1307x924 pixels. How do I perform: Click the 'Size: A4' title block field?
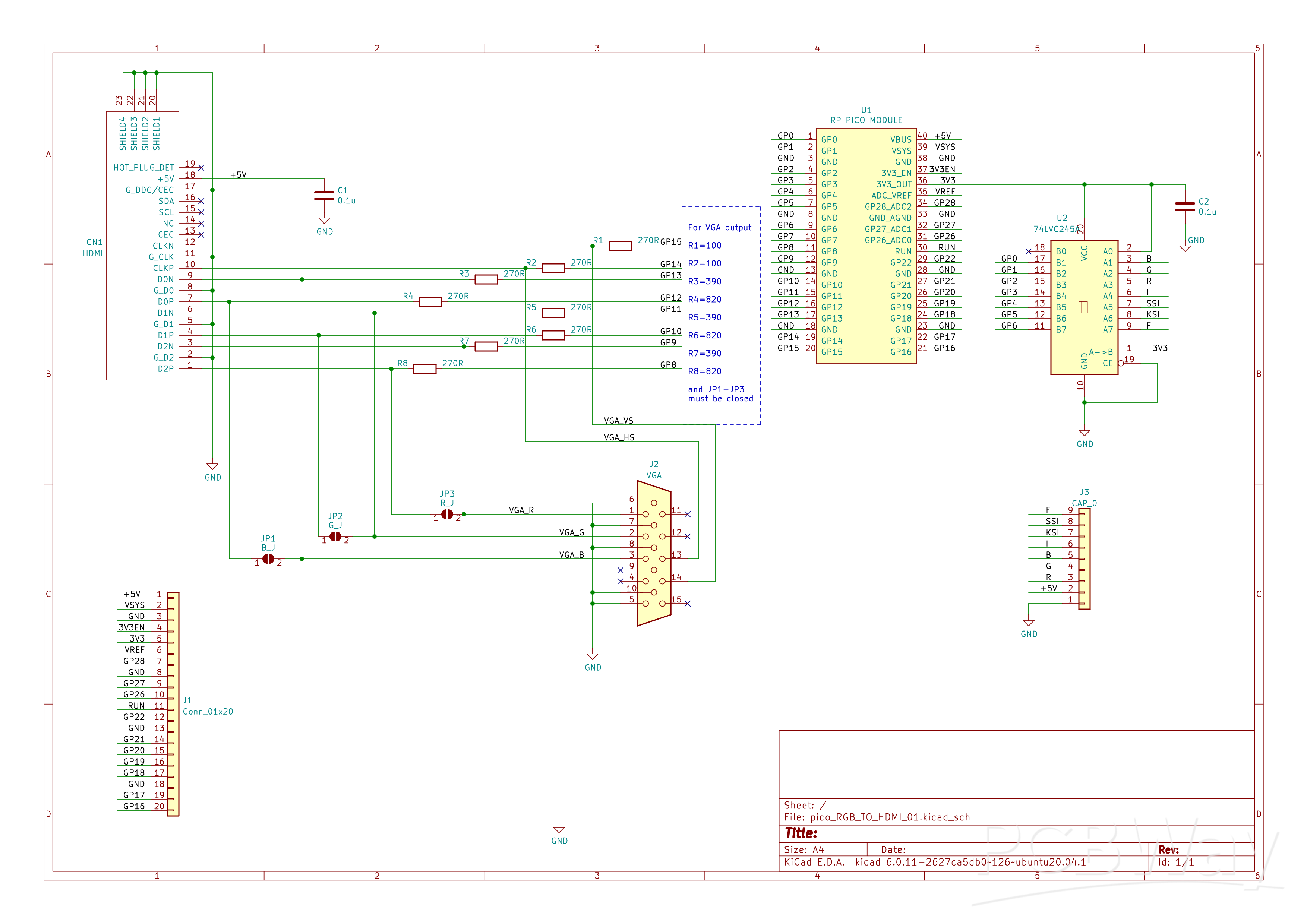[804, 850]
